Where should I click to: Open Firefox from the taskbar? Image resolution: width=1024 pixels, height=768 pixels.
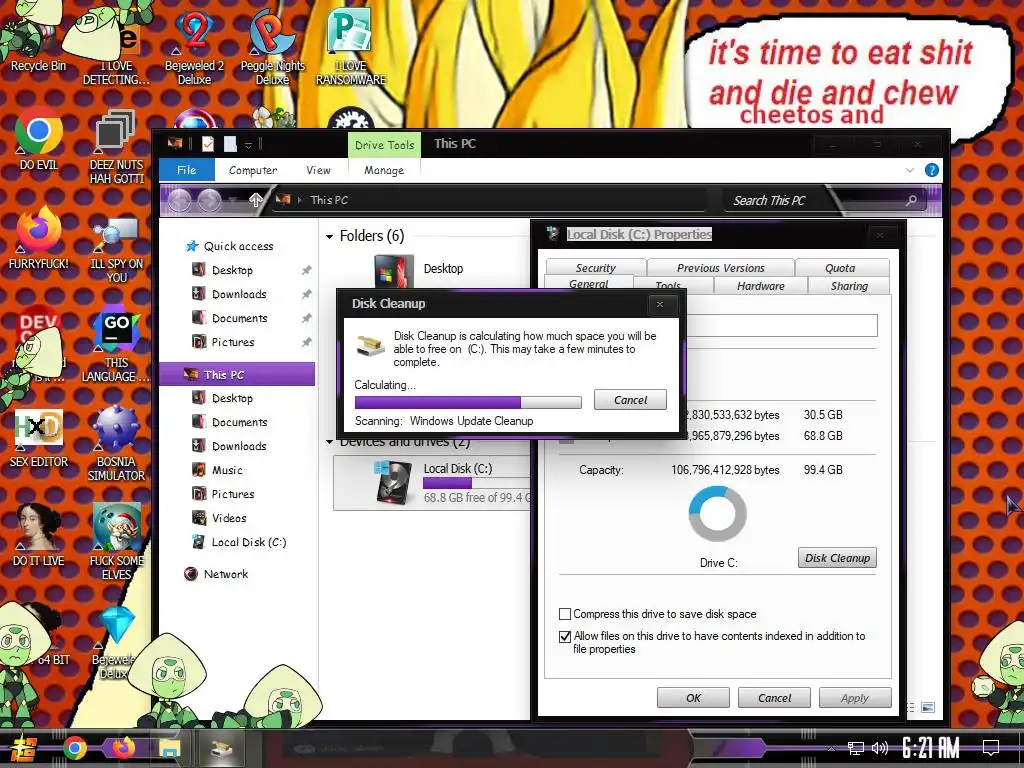tap(123, 747)
